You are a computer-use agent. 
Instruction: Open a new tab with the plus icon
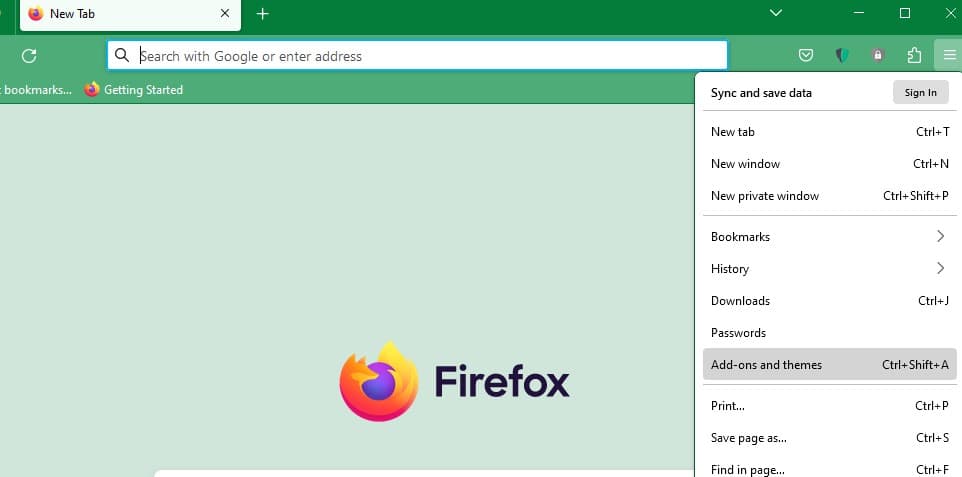(263, 14)
